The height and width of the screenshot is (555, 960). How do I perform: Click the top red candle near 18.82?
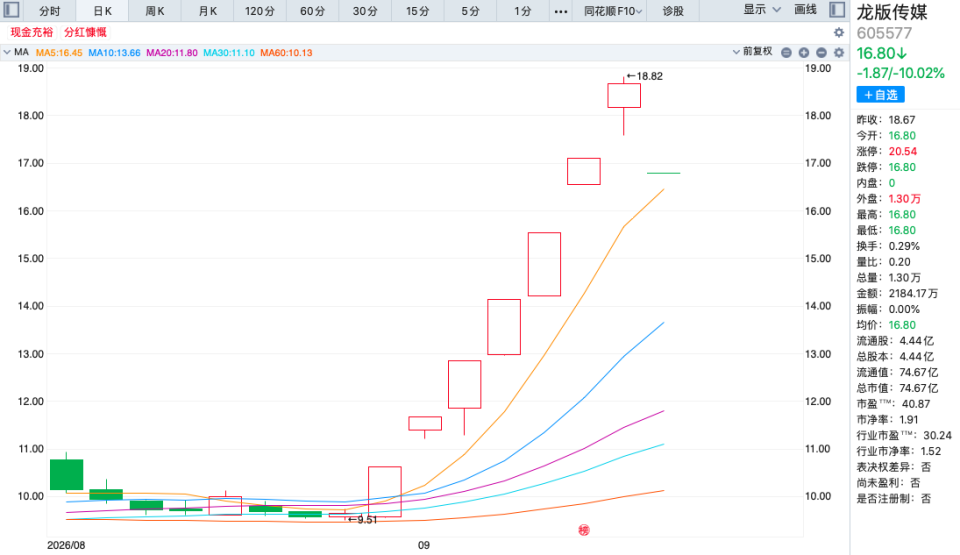click(x=624, y=96)
